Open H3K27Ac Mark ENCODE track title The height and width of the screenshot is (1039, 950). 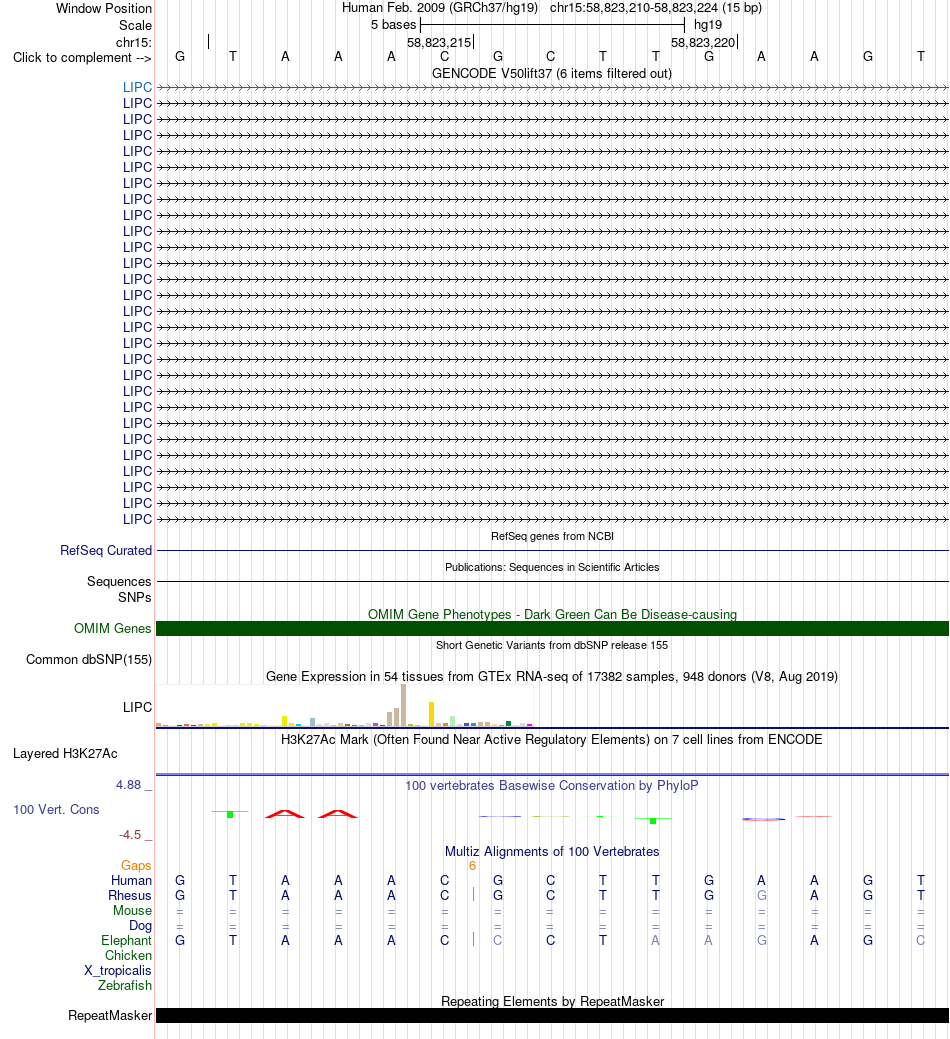point(552,739)
